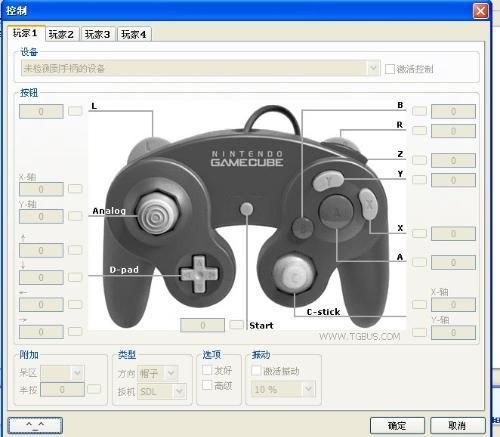The height and width of the screenshot is (437, 500).
Task: Click the 半按 value field
Action: point(62,389)
